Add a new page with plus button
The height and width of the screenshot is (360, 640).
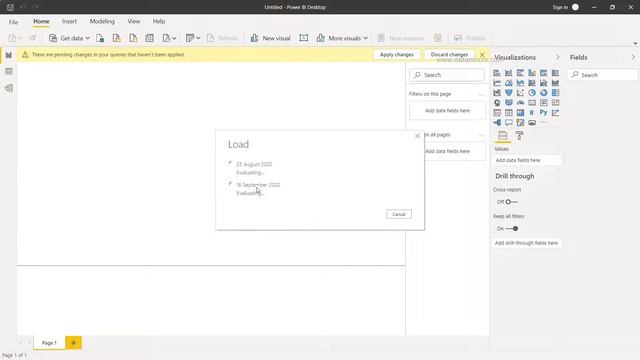coord(73,343)
